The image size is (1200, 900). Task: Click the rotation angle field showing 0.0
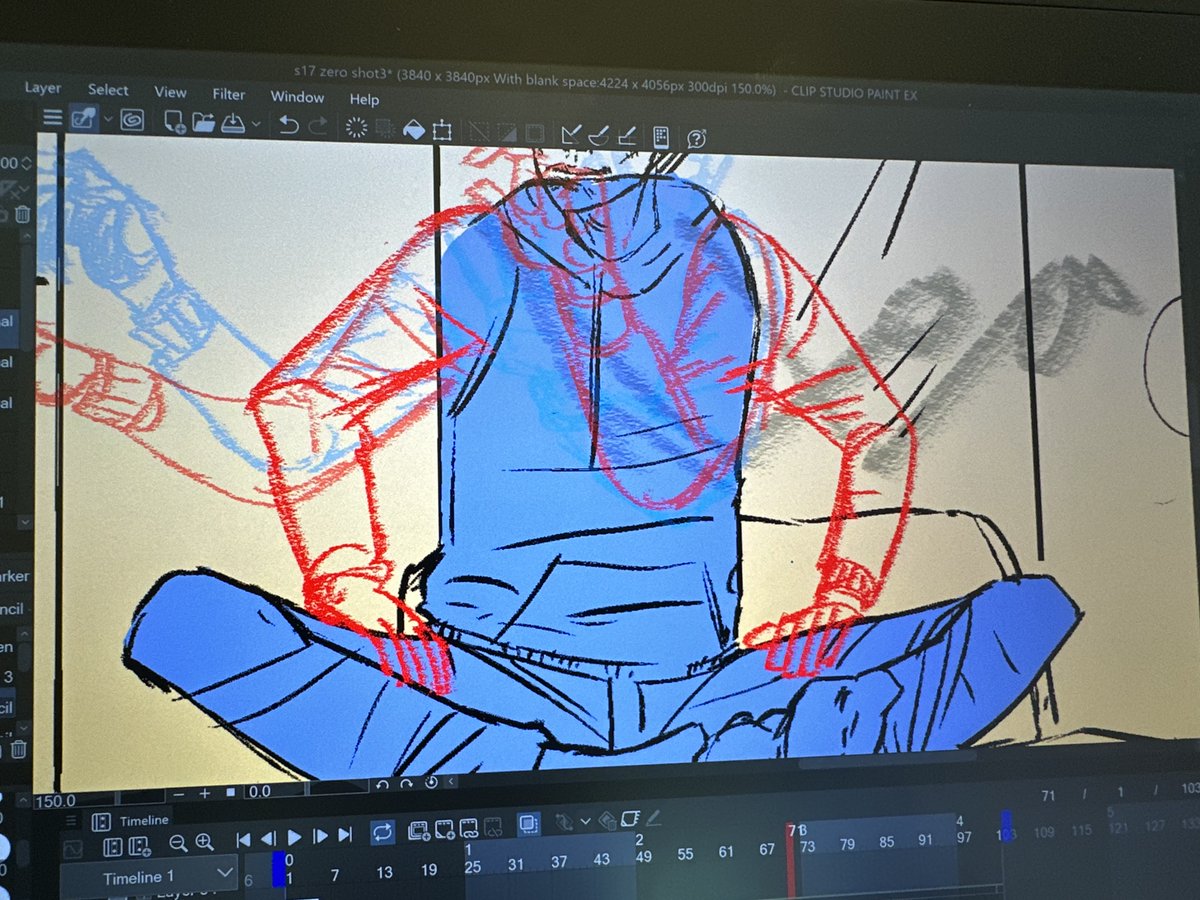tap(273, 791)
